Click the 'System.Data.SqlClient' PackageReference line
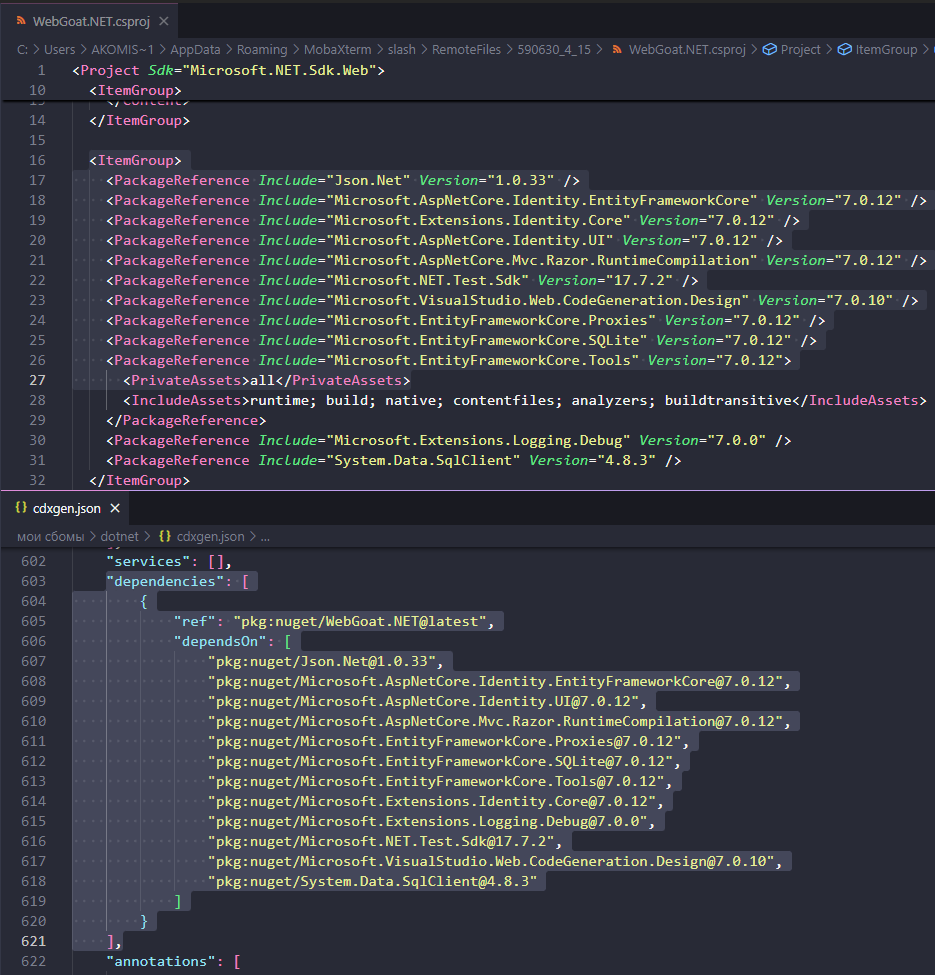This screenshot has height=975, width=935. [x=394, y=461]
